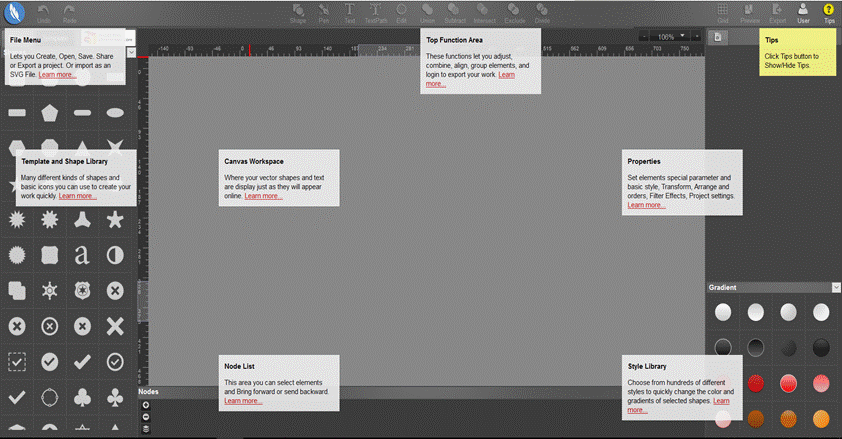Apply the solid red gradient swatch
This screenshot has width=842, height=439.
click(756, 383)
